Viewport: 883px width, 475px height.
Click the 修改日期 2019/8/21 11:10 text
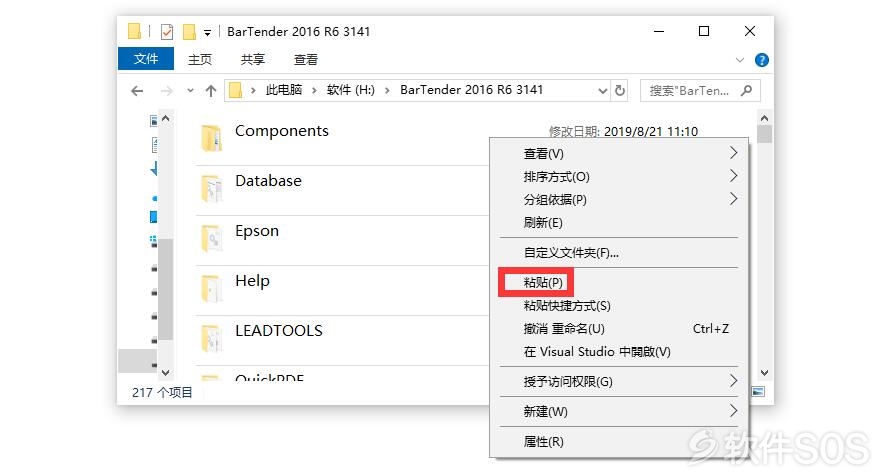tap(623, 131)
